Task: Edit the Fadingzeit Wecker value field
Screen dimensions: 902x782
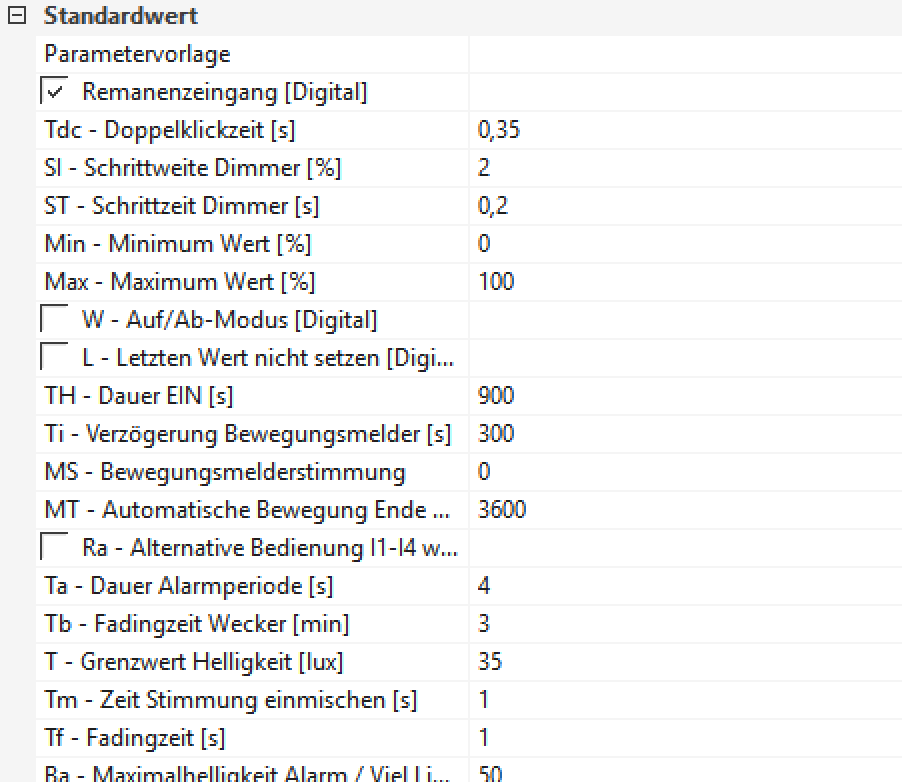Action: [684, 624]
